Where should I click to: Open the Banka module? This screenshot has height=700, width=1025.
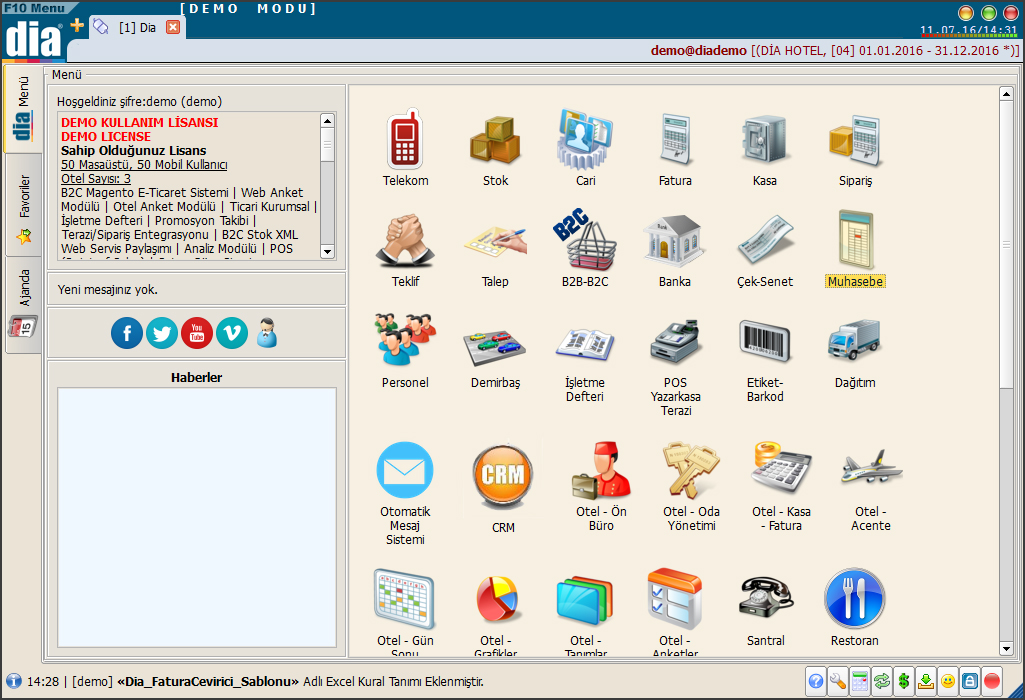pyautogui.click(x=675, y=250)
